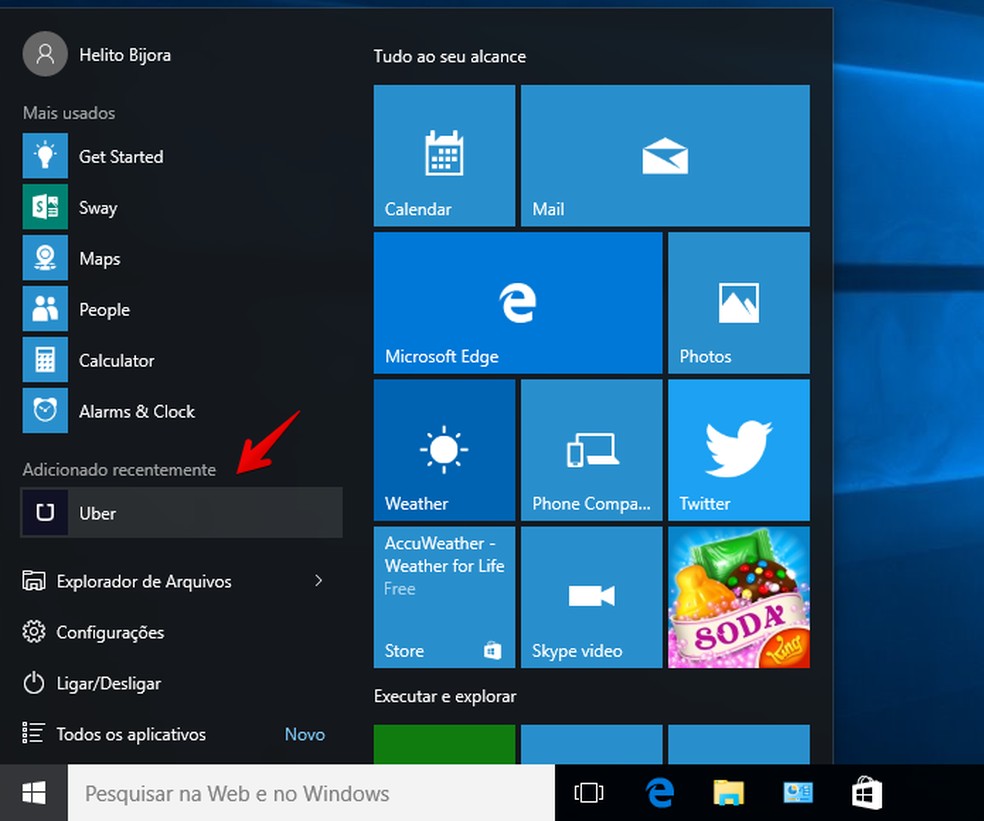
Task: Open the Skype video tile
Action: pyautogui.click(x=591, y=597)
